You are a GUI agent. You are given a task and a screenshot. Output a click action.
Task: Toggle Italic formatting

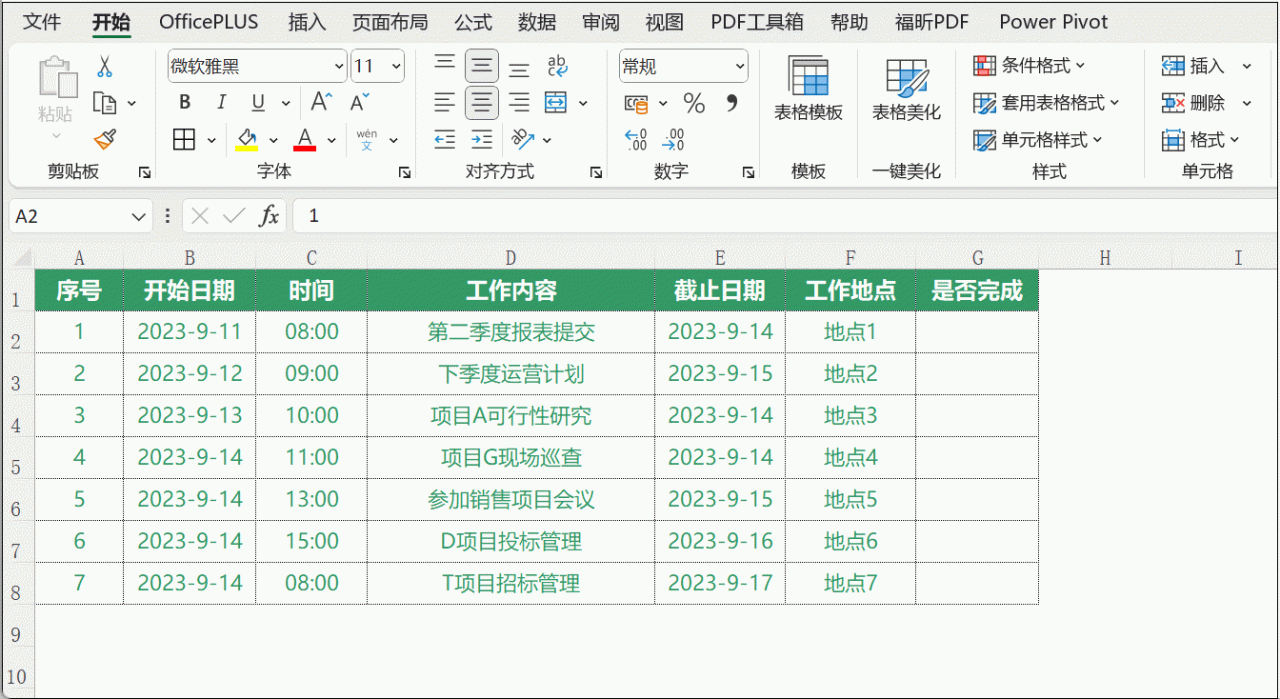click(x=221, y=103)
